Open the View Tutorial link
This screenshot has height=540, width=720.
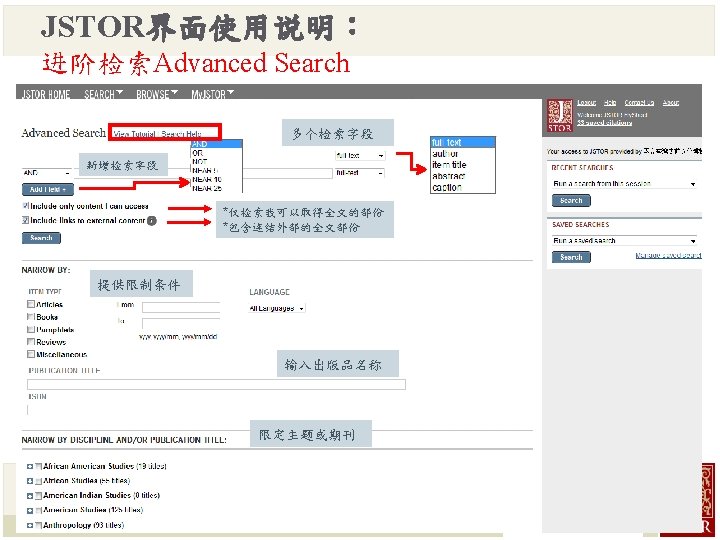[x=134, y=134]
